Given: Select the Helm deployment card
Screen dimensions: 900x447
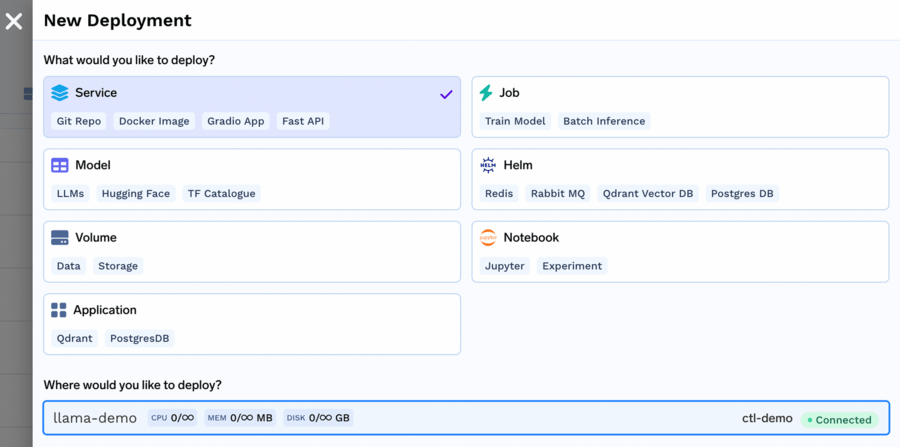Looking at the screenshot, I should [x=680, y=179].
